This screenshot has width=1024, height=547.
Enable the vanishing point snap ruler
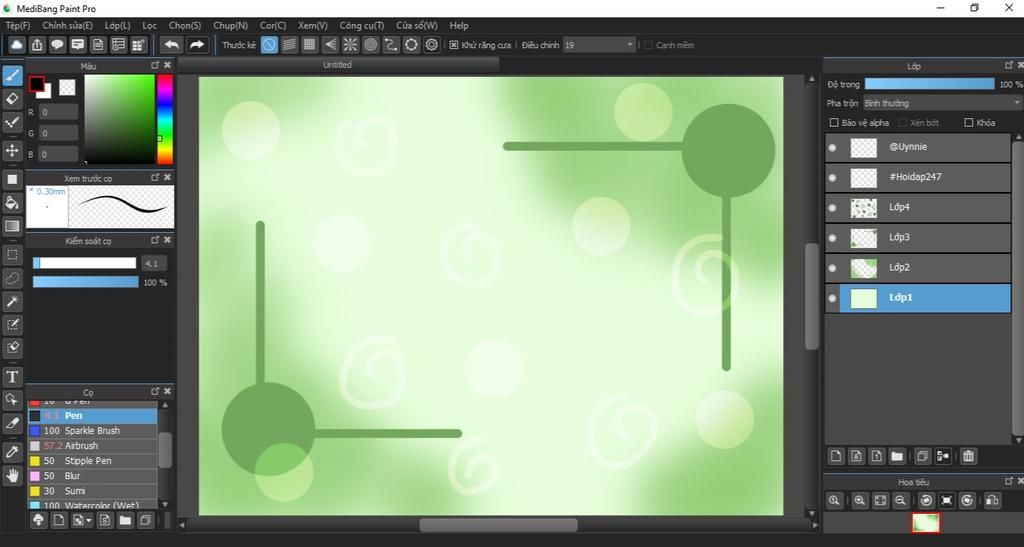coord(330,44)
